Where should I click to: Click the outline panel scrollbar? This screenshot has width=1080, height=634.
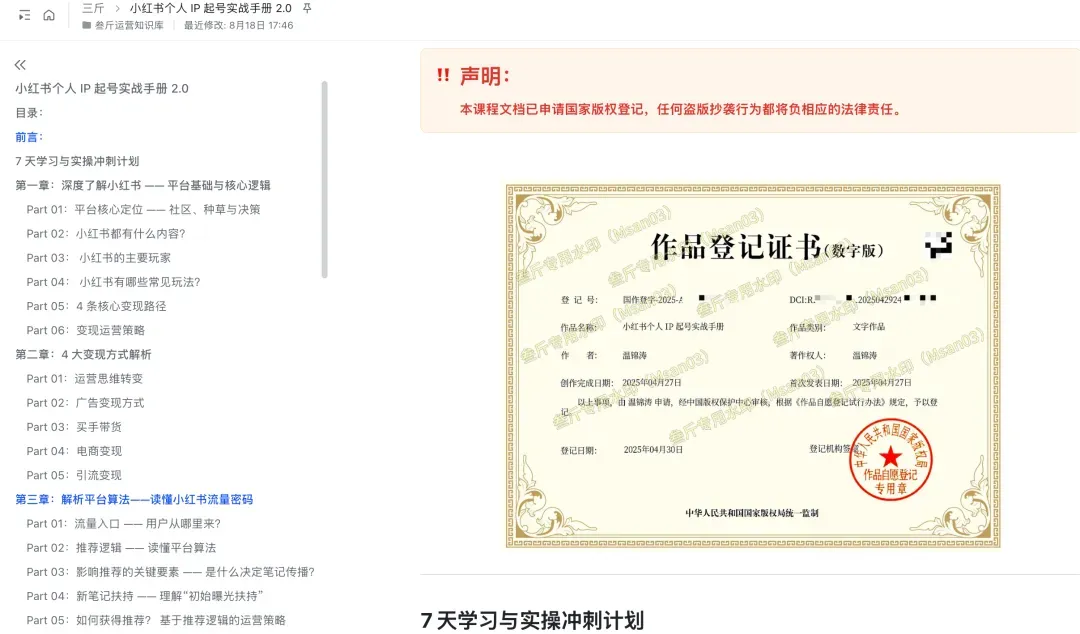[x=324, y=180]
